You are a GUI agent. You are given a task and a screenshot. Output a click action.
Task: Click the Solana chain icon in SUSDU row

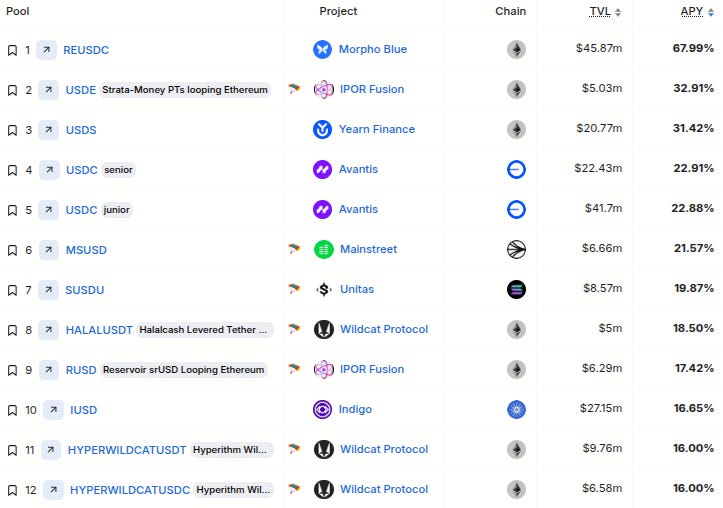pyautogui.click(x=516, y=289)
